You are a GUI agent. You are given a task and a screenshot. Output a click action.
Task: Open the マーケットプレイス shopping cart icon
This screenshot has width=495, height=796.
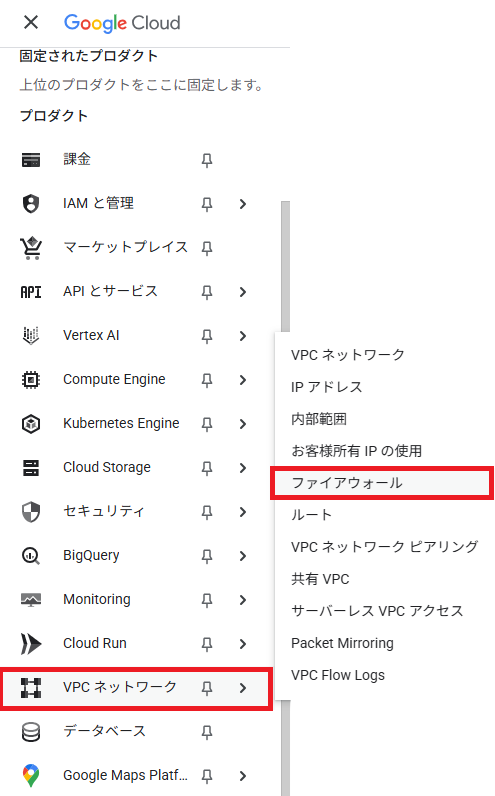click(31, 248)
